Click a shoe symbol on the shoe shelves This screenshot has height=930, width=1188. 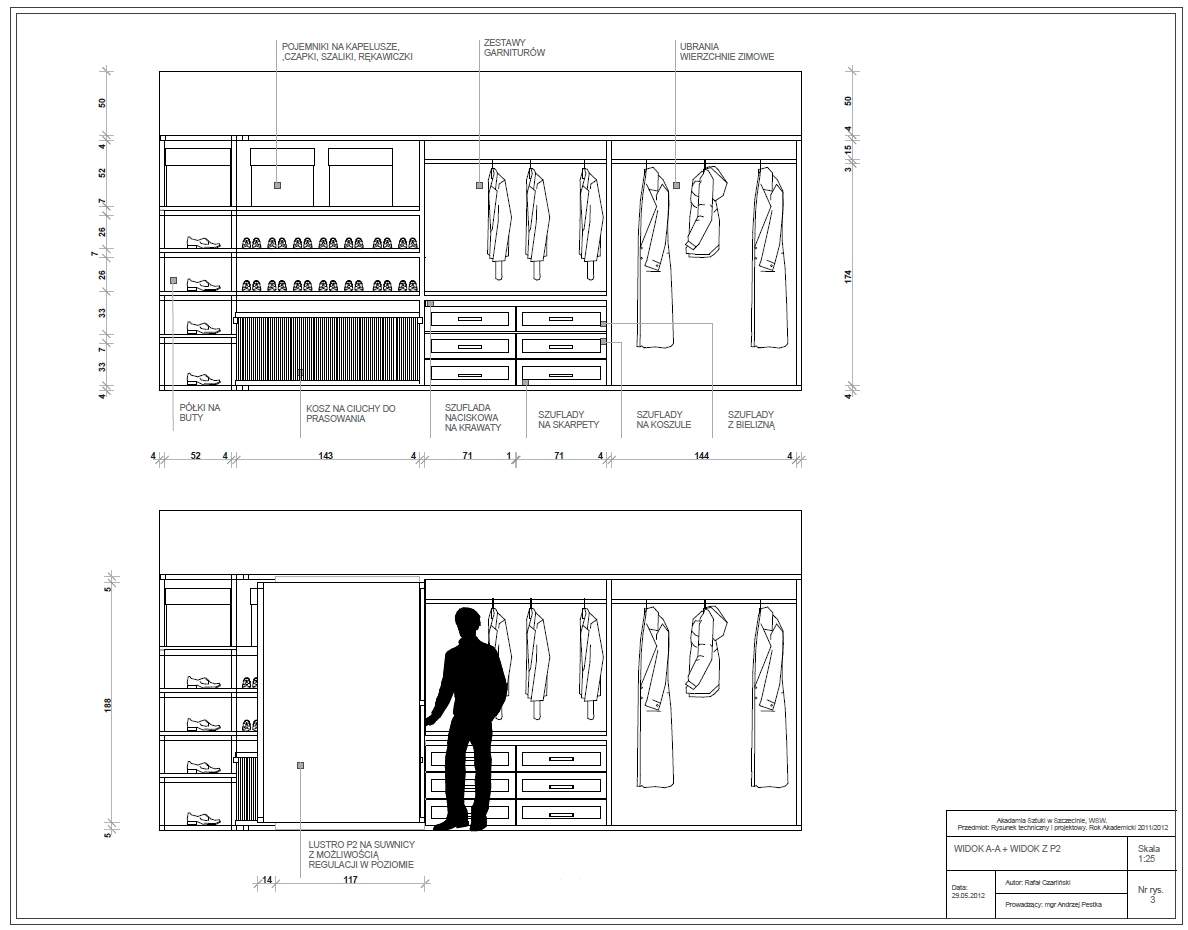(x=205, y=240)
